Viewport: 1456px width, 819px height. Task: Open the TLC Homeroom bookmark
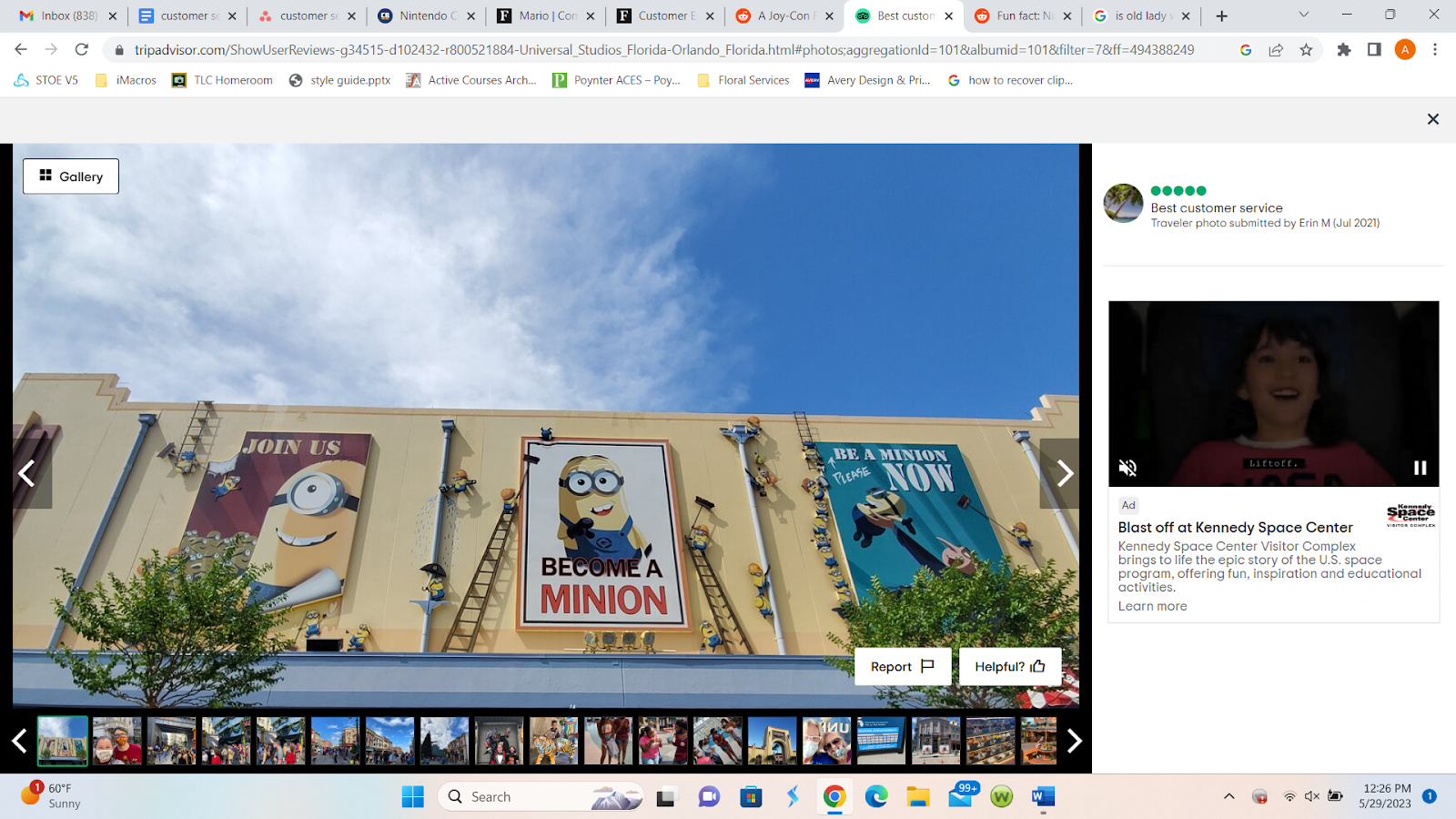pos(223,80)
